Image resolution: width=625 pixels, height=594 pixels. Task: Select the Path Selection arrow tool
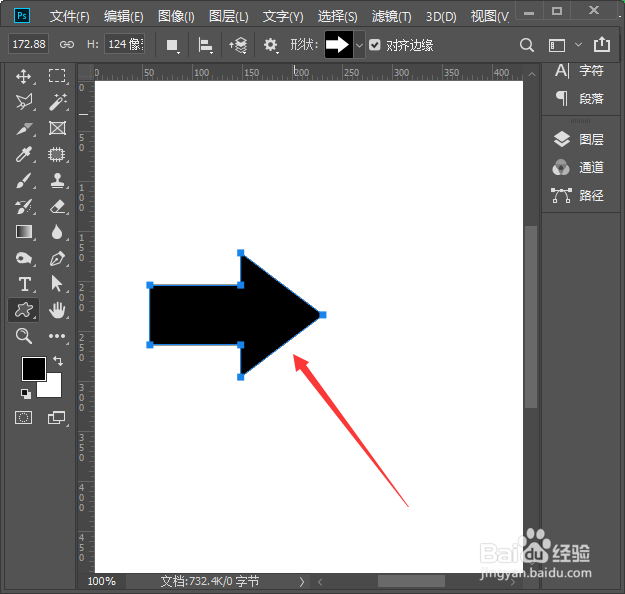[x=57, y=284]
